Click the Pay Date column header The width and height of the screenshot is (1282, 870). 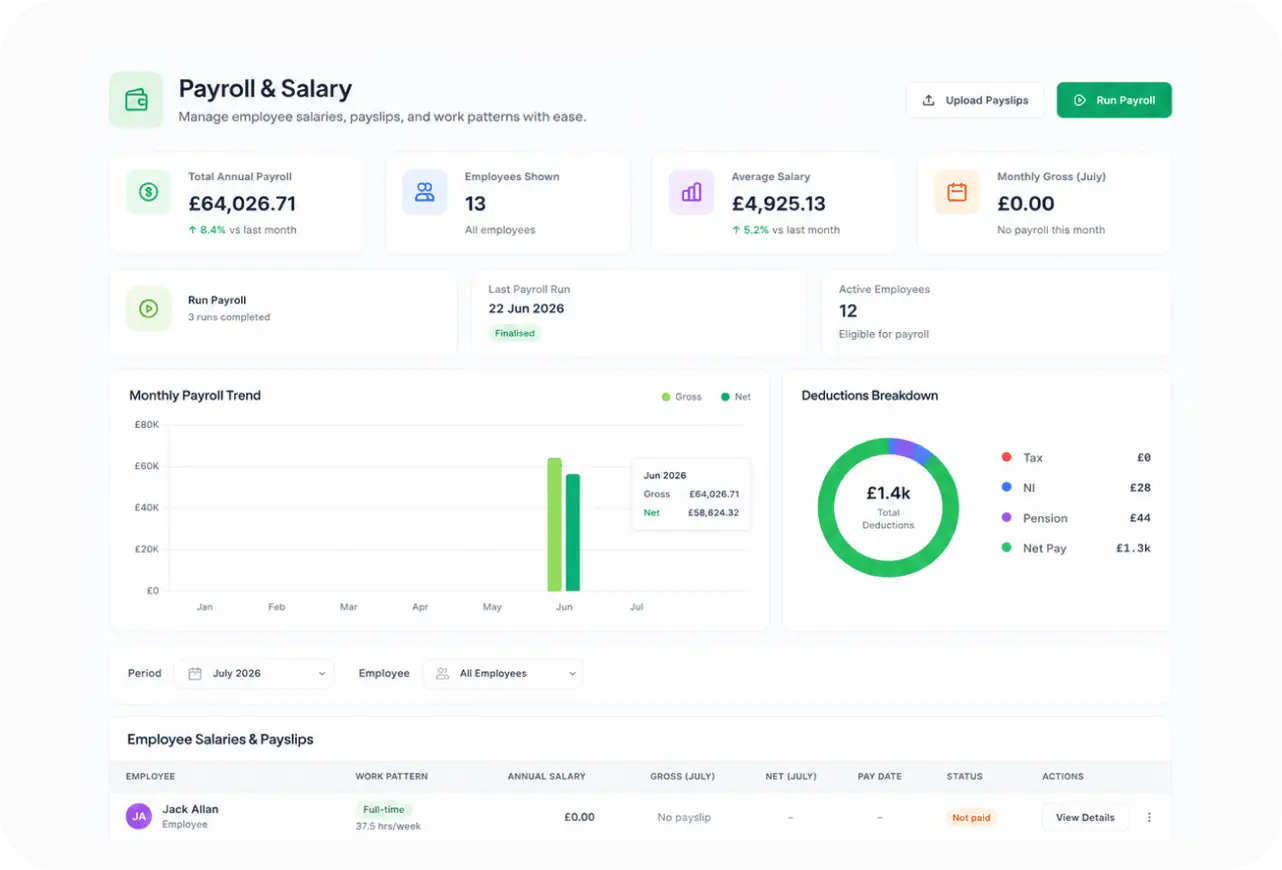(x=880, y=776)
